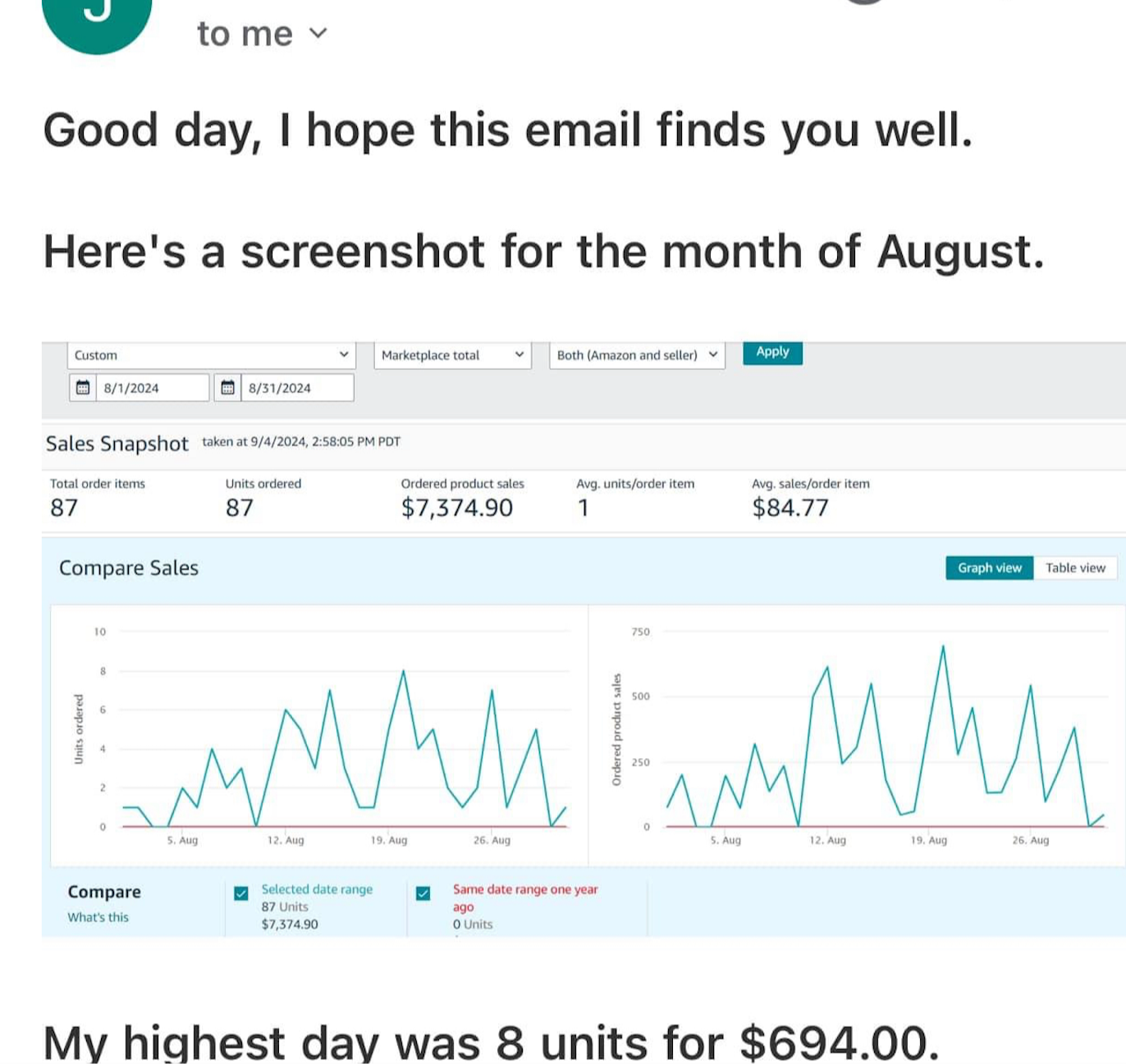Click the end date calendar icon
This screenshot has height=1064, width=1126.
pos(228,388)
